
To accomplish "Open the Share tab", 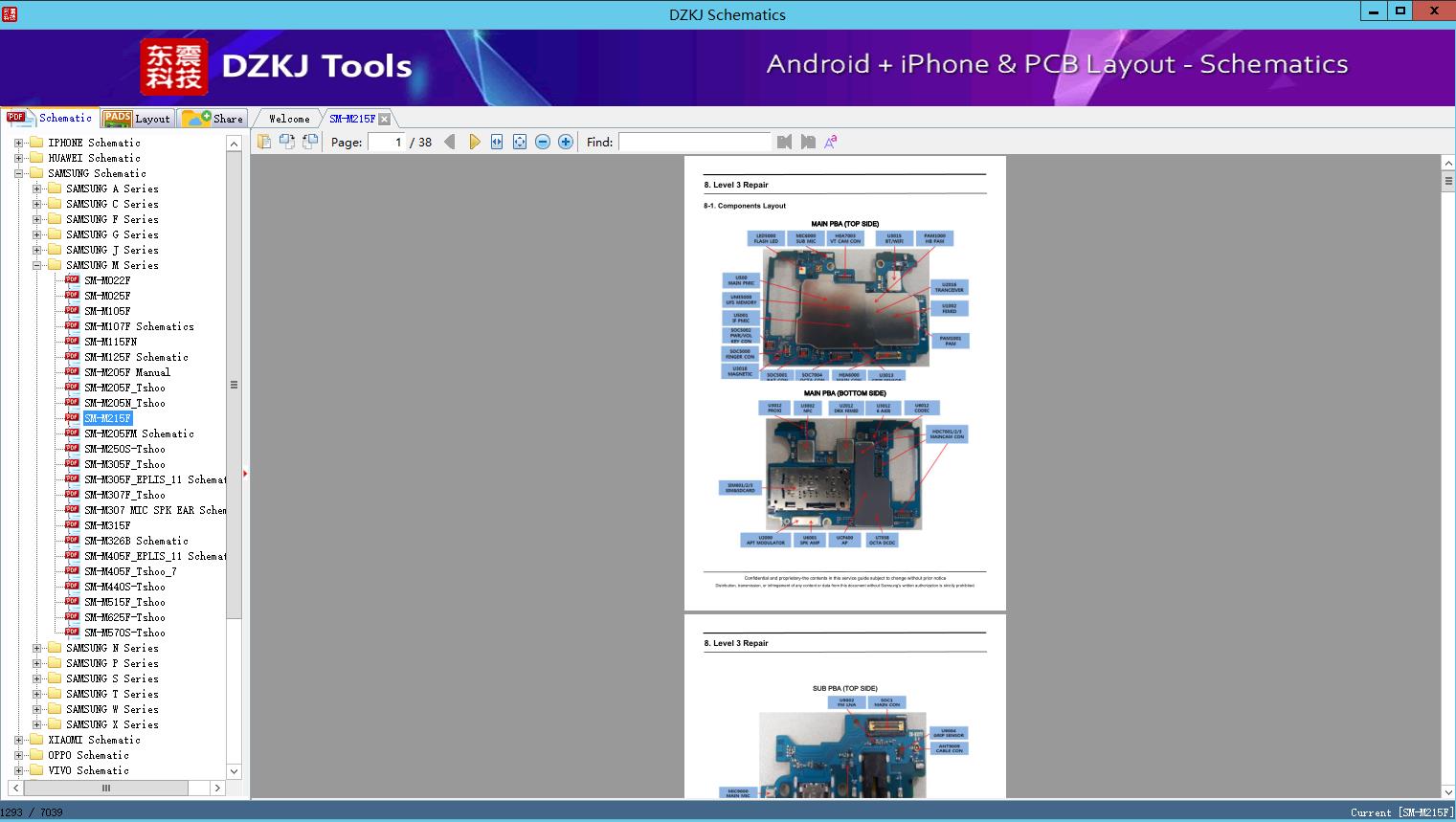I will 213,119.
